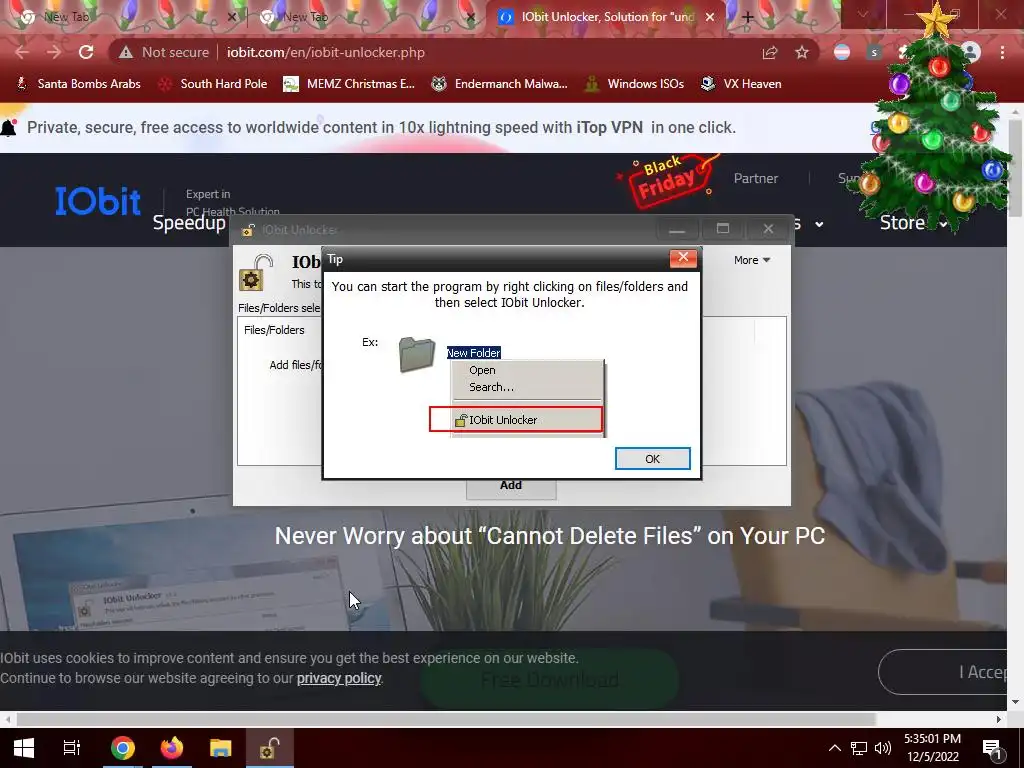This screenshot has height=768, width=1024.
Task: Open the Action Center notifications
Action: 992,748
